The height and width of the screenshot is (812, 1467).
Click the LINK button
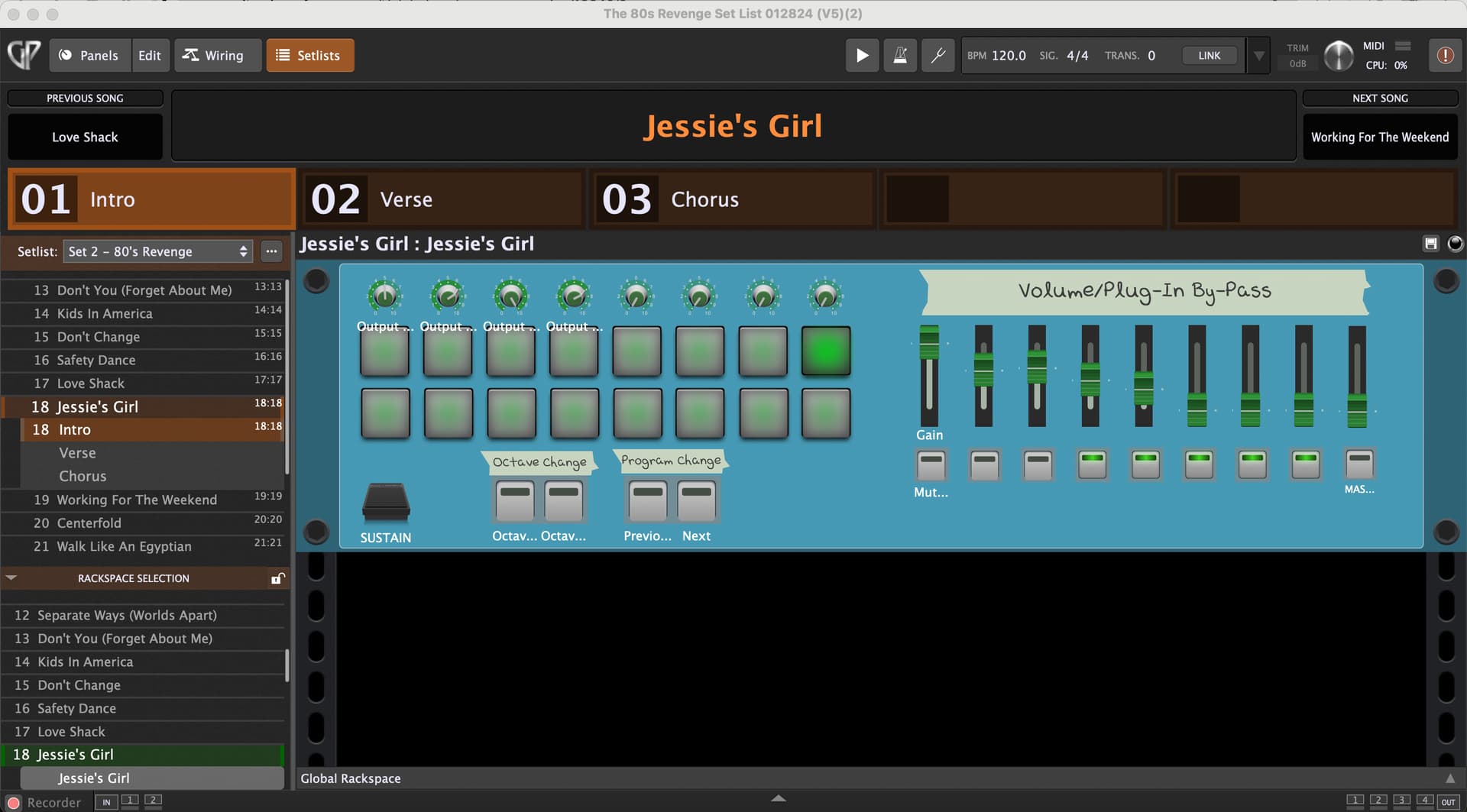click(x=1209, y=56)
